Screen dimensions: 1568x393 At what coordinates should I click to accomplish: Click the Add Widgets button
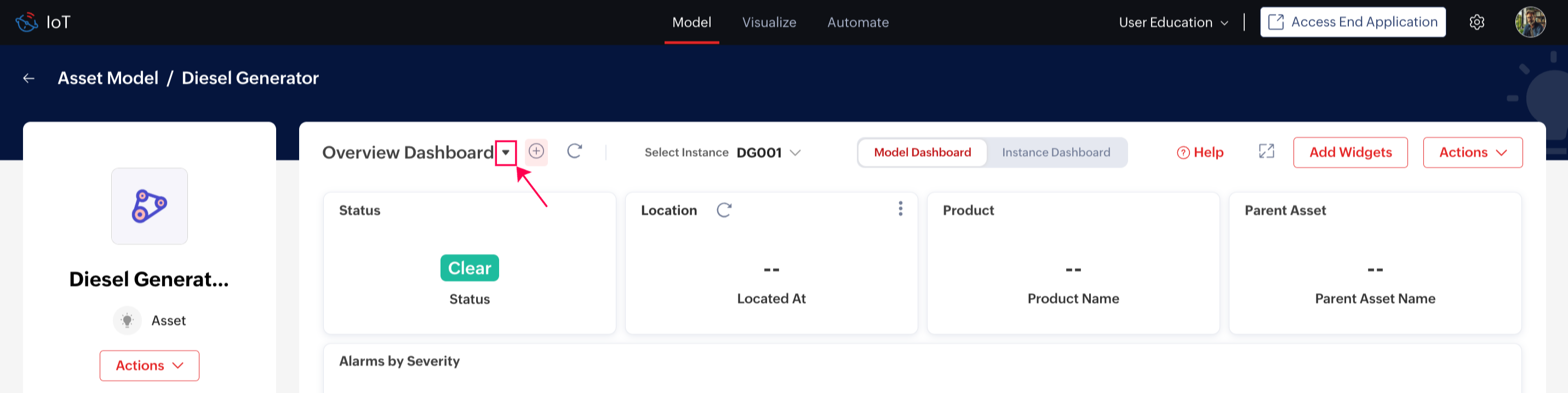[1350, 152]
